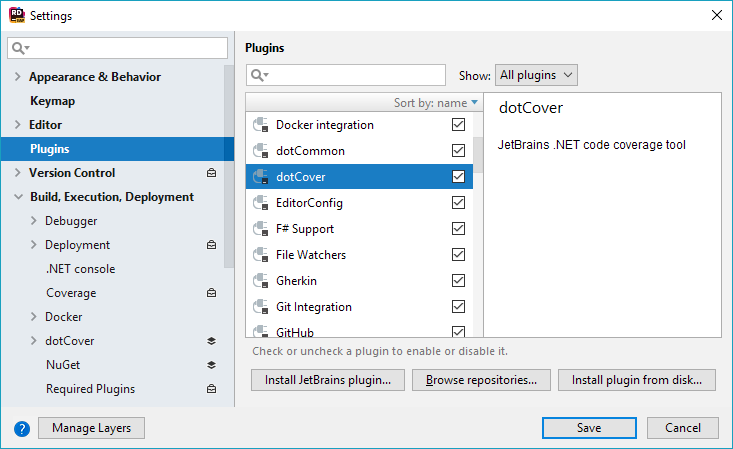Image resolution: width=733 pixels, height=449 pixels.
Task: Uncheck the Git Integration checkbox
Action: coord(458,306)
